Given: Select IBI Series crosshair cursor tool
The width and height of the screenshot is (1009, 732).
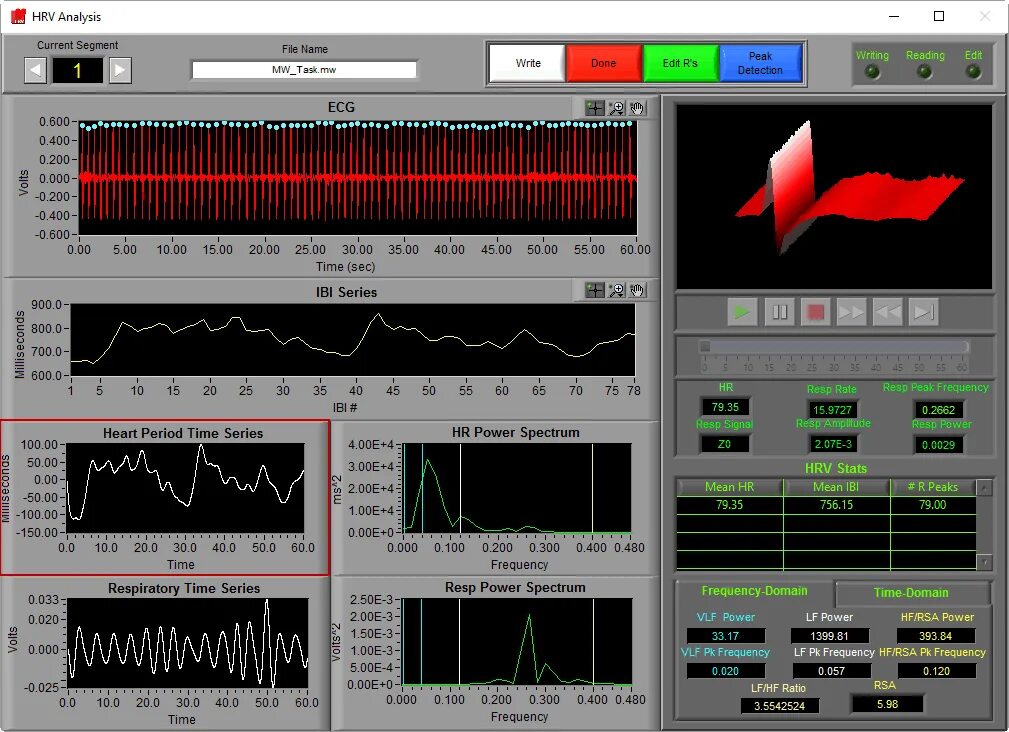Looking at the screenshot, I should tap(595, 291).
